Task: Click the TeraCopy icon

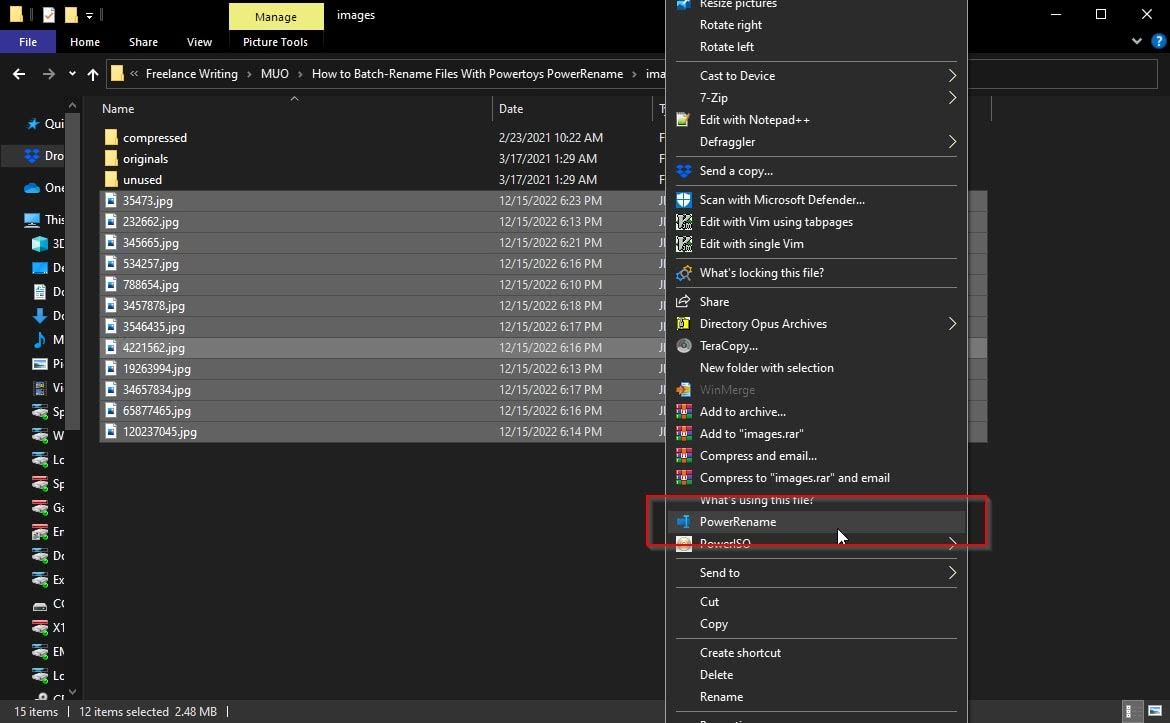Action: 684,346
